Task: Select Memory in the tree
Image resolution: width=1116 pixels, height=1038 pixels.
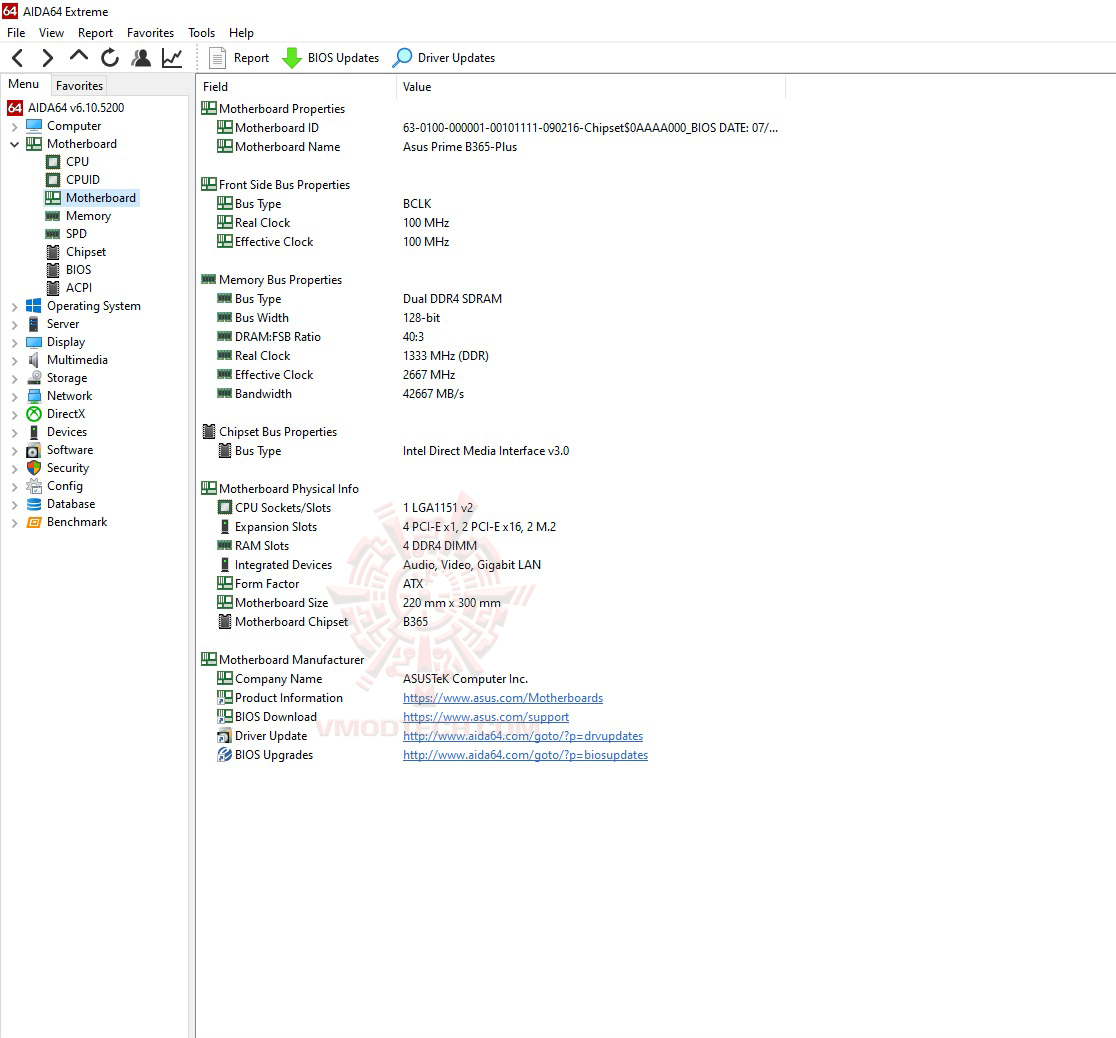Action: tap(88, 216)
